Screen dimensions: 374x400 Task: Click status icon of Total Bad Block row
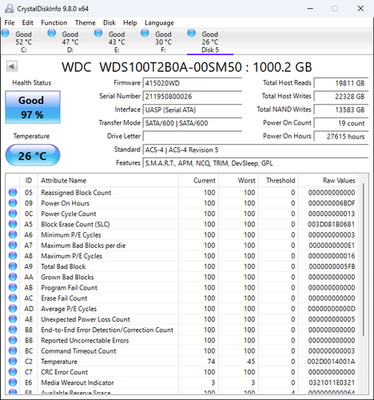click(x=13, y=266)
